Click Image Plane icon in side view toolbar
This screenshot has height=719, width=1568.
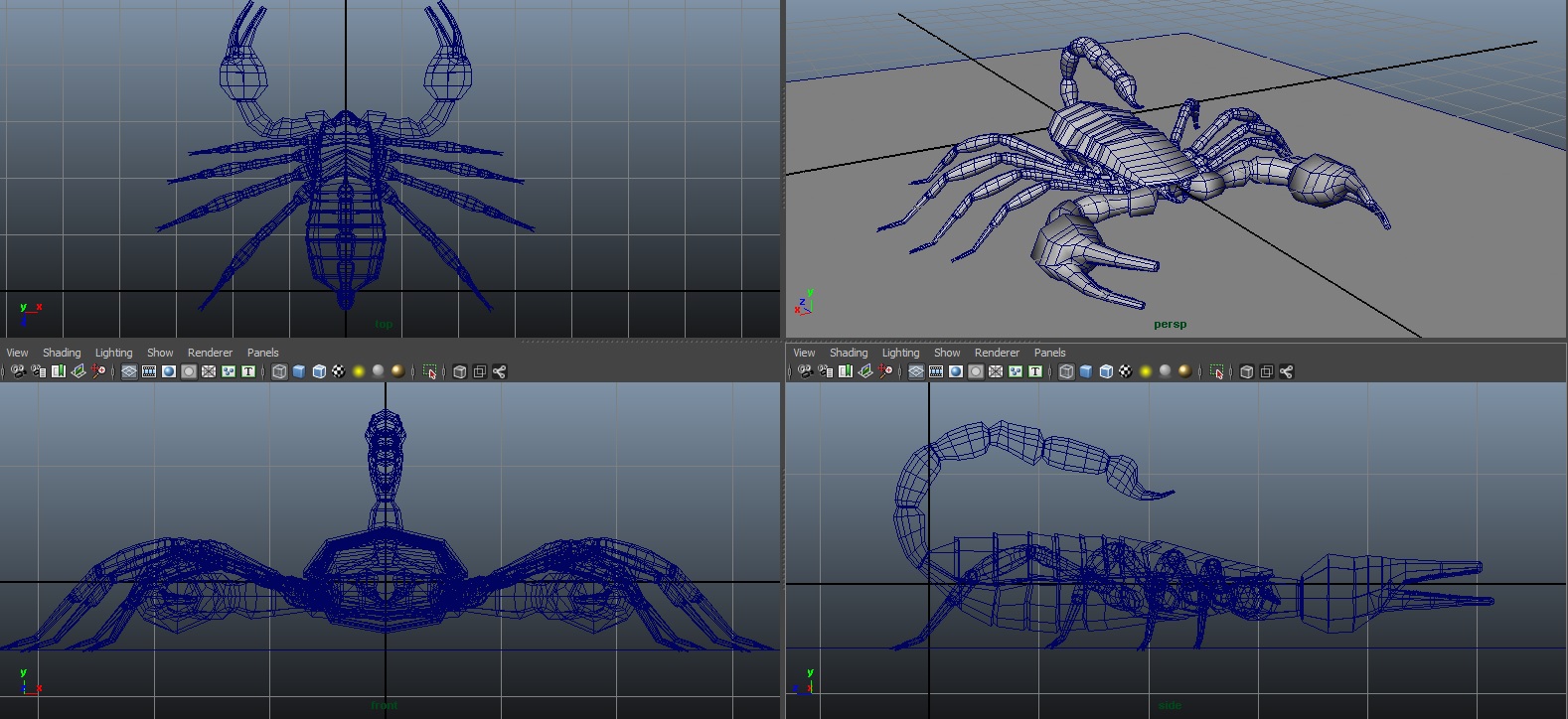point(865,371)
